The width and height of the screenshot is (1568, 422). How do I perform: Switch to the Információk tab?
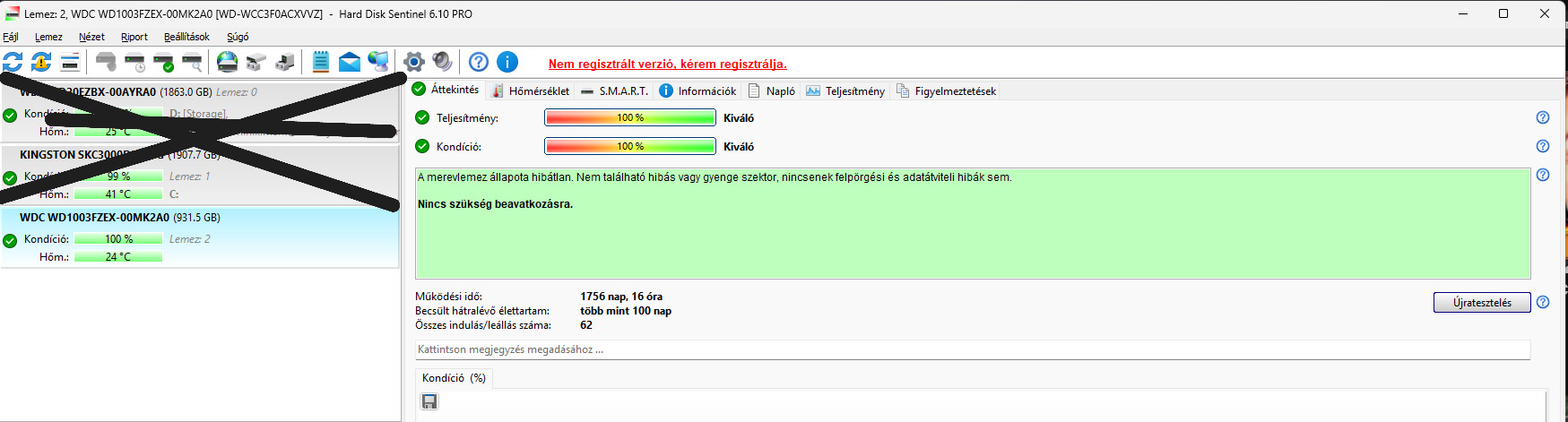coord(697,90)
